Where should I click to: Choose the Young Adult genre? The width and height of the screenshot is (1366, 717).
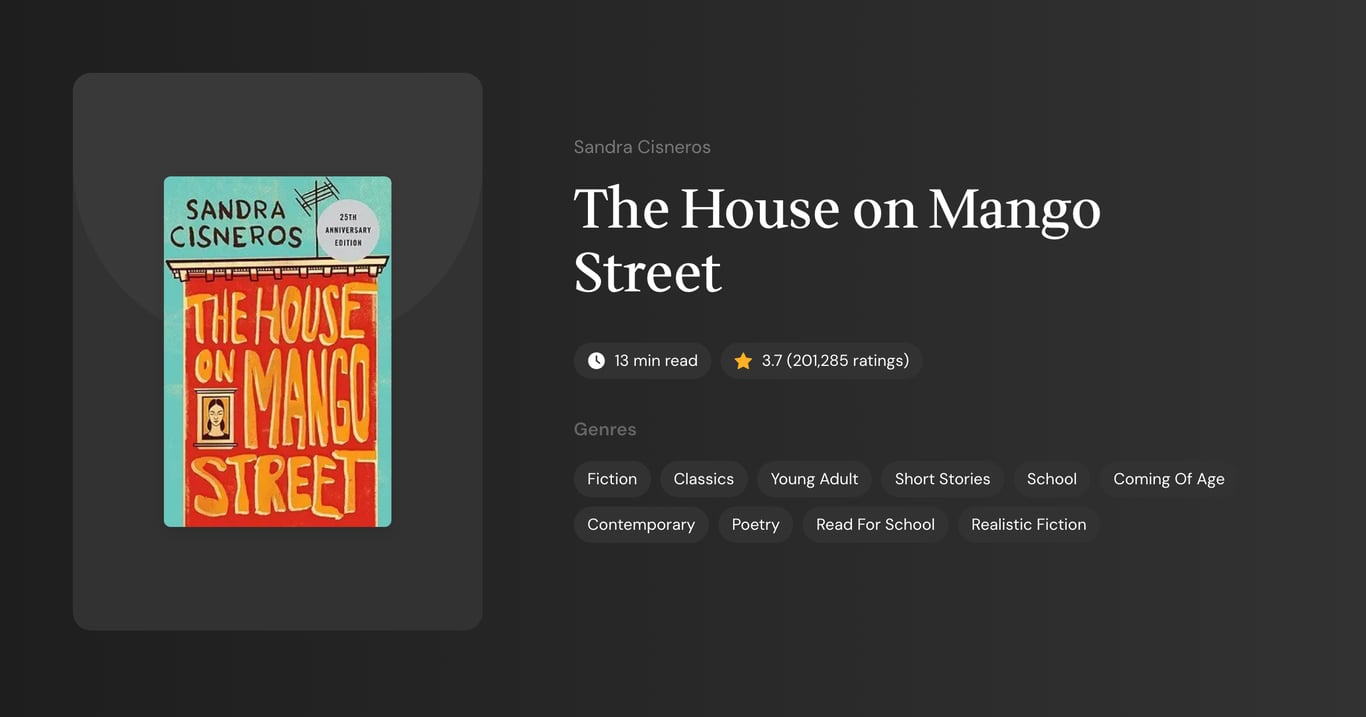tap(813, 479)
